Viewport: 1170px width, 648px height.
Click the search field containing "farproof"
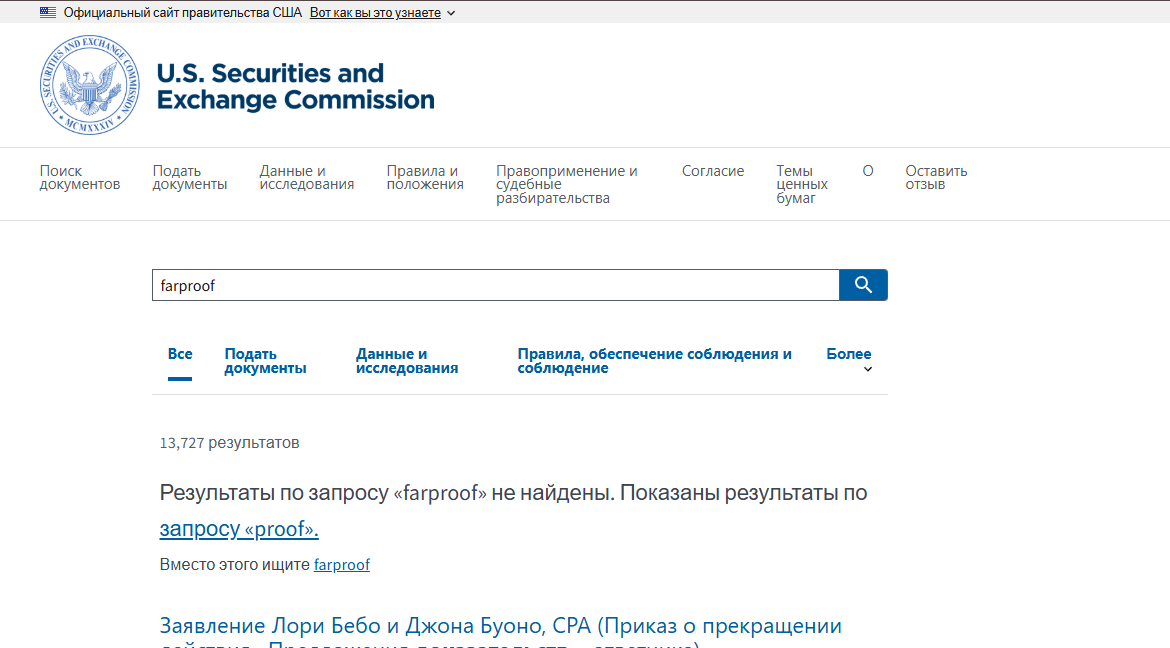495,285
